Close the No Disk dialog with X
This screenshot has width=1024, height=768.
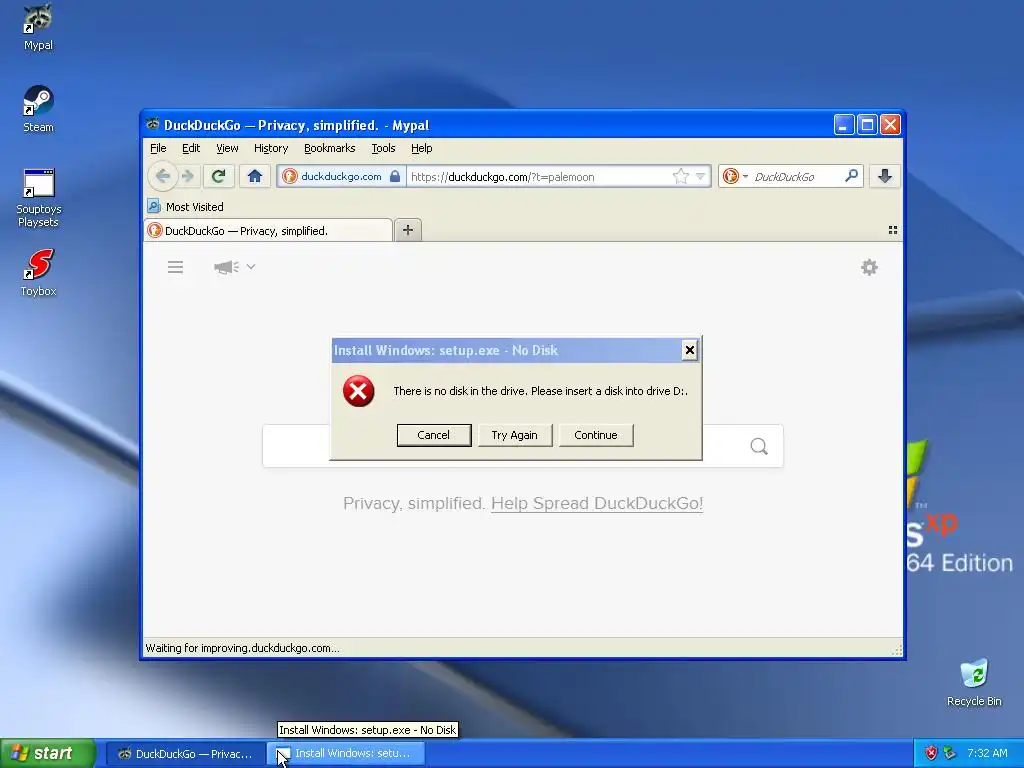[689, 351]
